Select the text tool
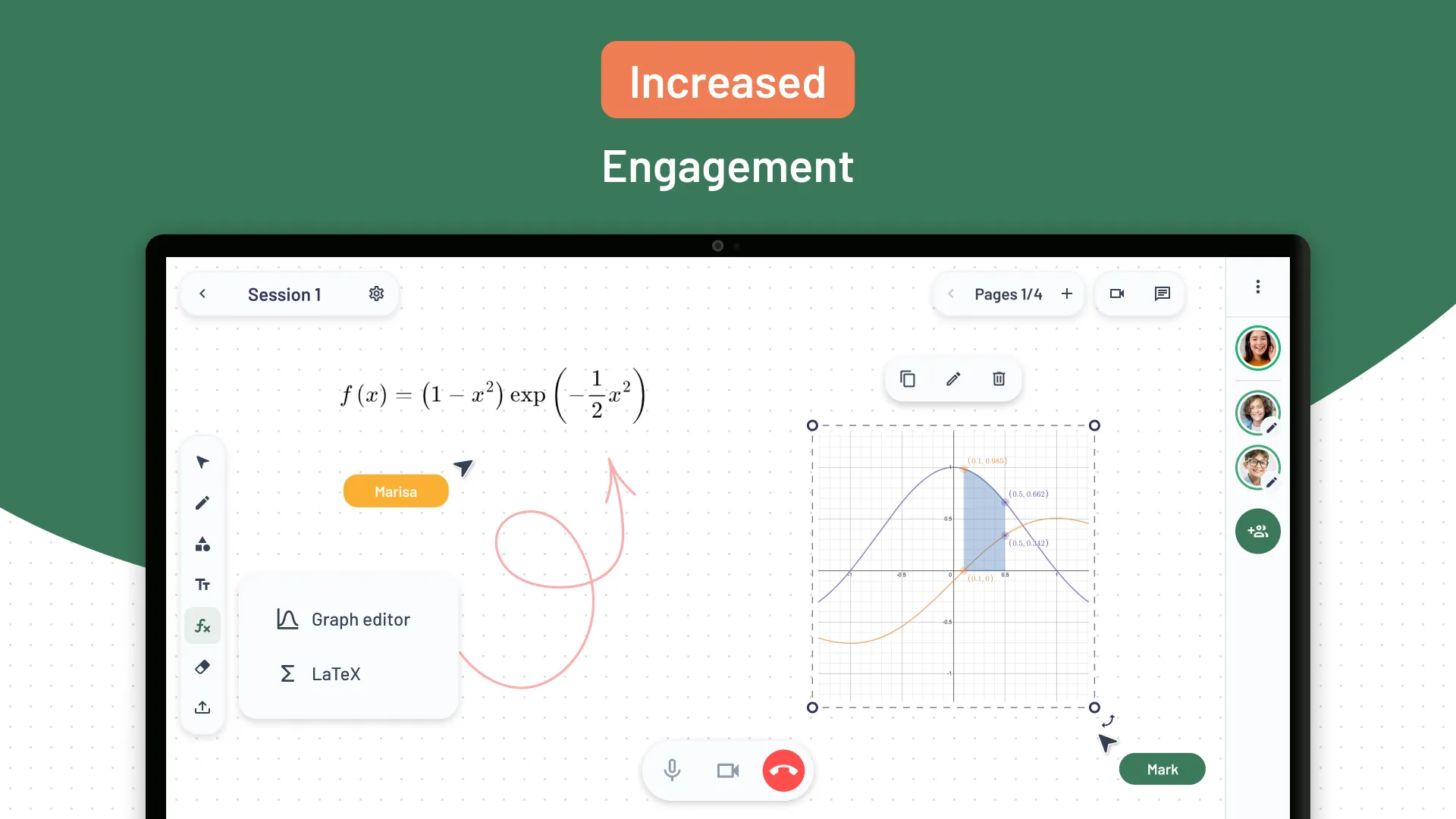The image size is (1456, 819). click(201, 584)
